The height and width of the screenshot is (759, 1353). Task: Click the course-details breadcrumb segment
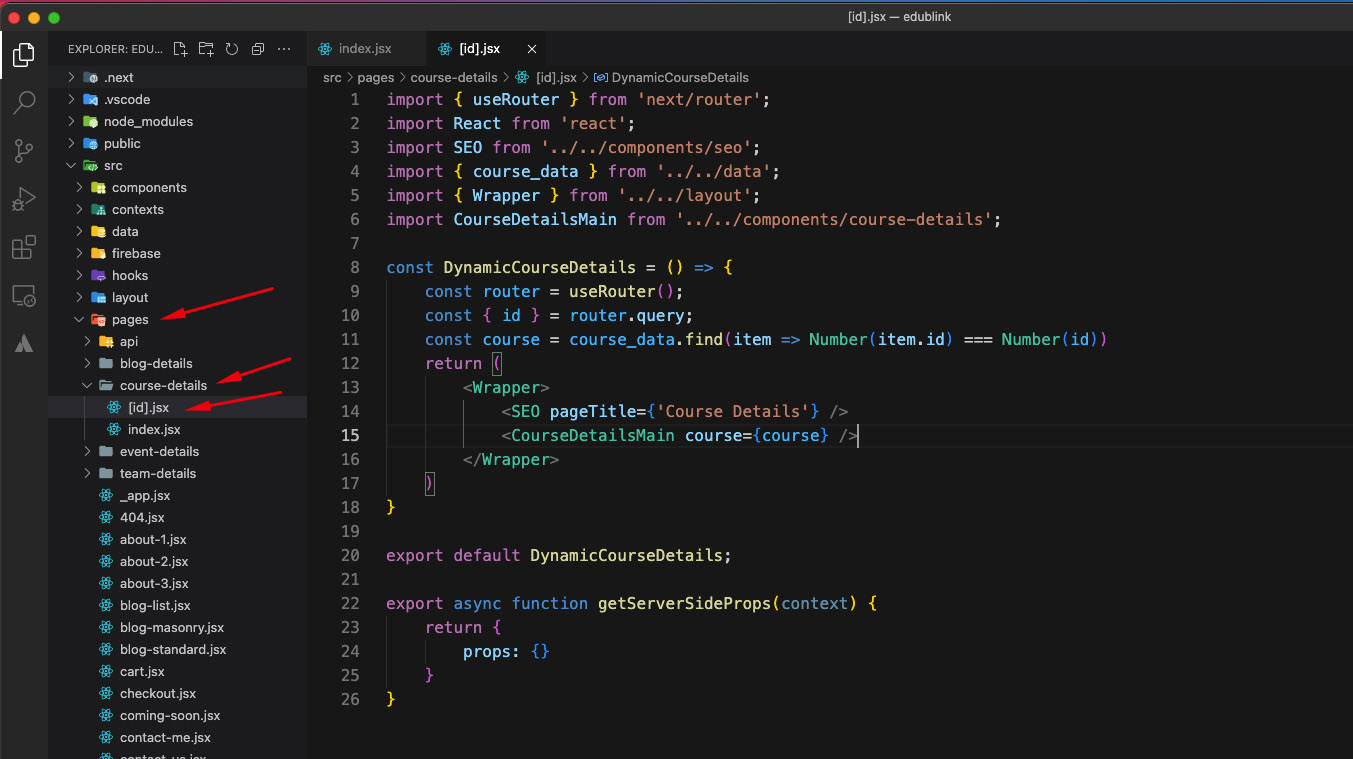(x=455, y=77)
